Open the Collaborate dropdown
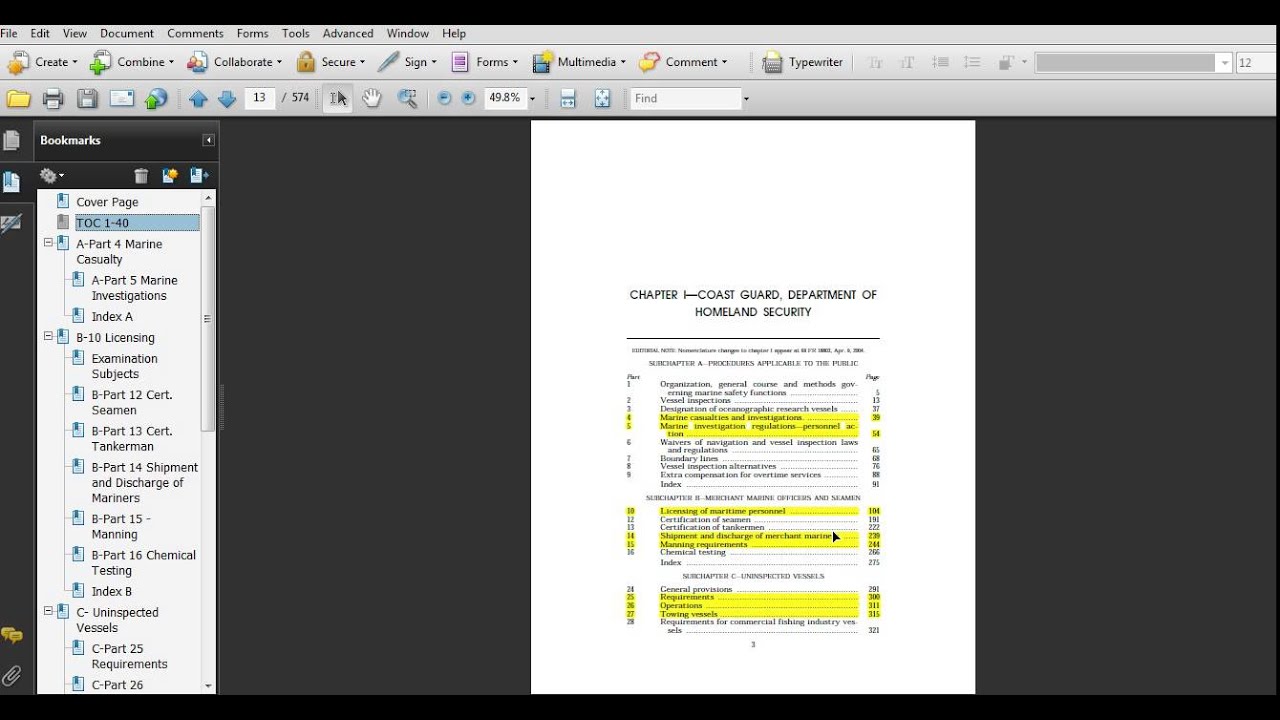This screenshot has height=720, width=1280. [234, 62]
